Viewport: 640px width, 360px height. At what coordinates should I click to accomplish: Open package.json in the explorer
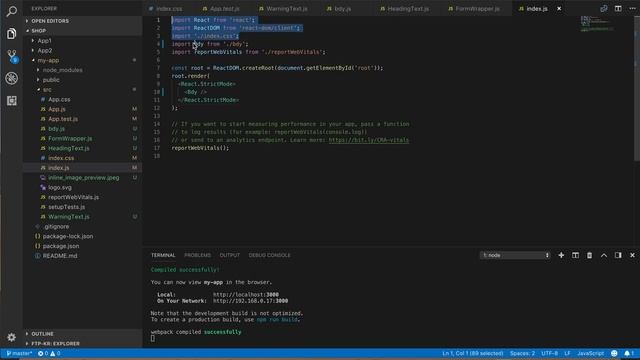61,246
